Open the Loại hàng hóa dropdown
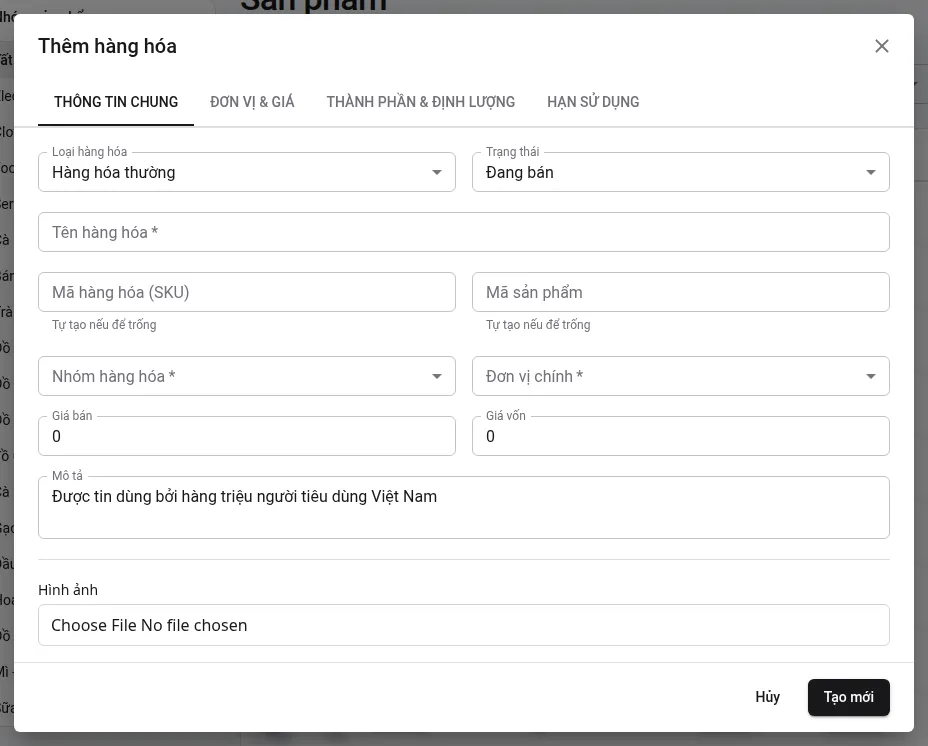This screenshot has height=746, width=928. 247,172
